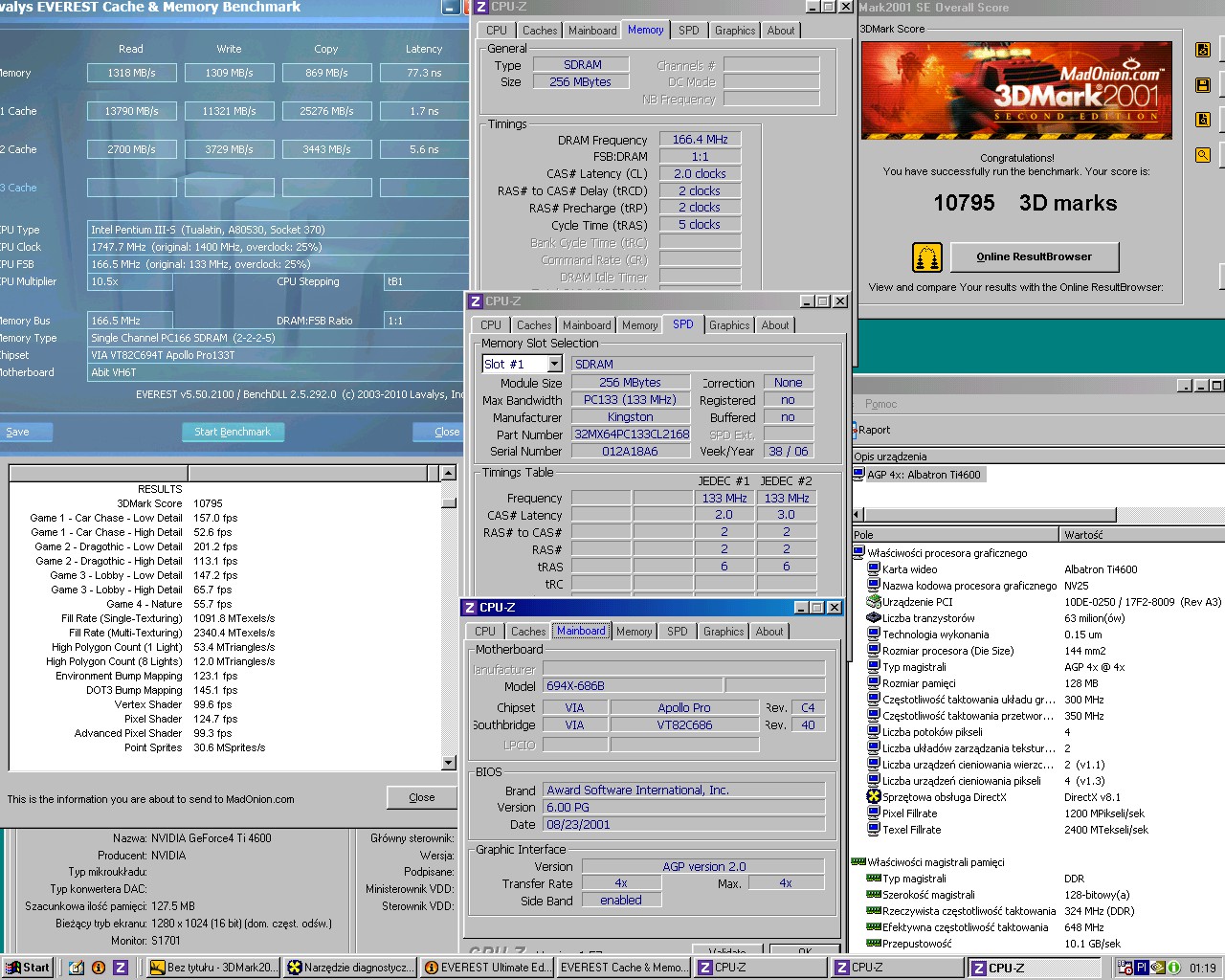This screenshot has width=1225, height=980.
Task: Select Graphics tab in bottom CPU-Z Mainboard window
Action: [724, 632]
